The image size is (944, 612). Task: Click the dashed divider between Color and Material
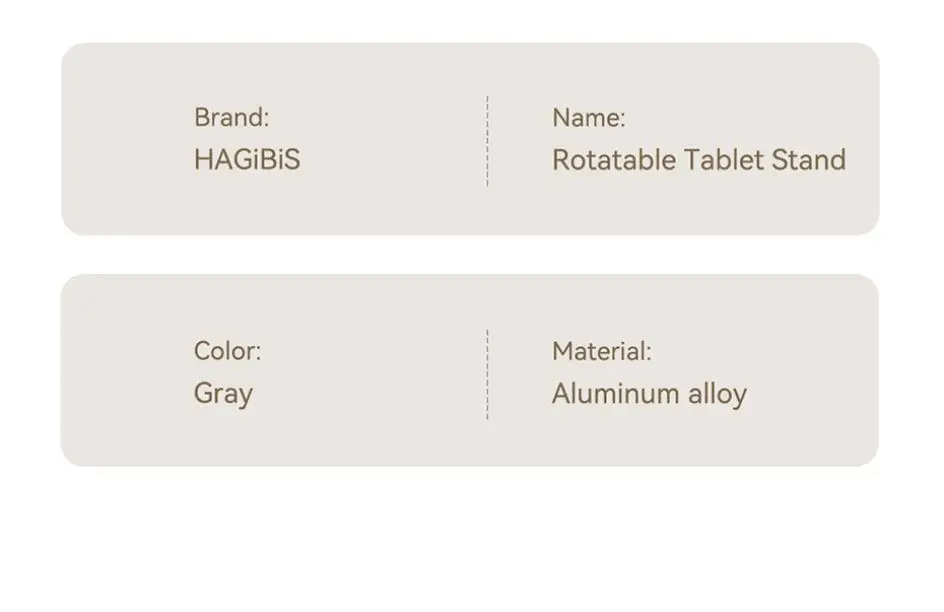coord(487,374)
